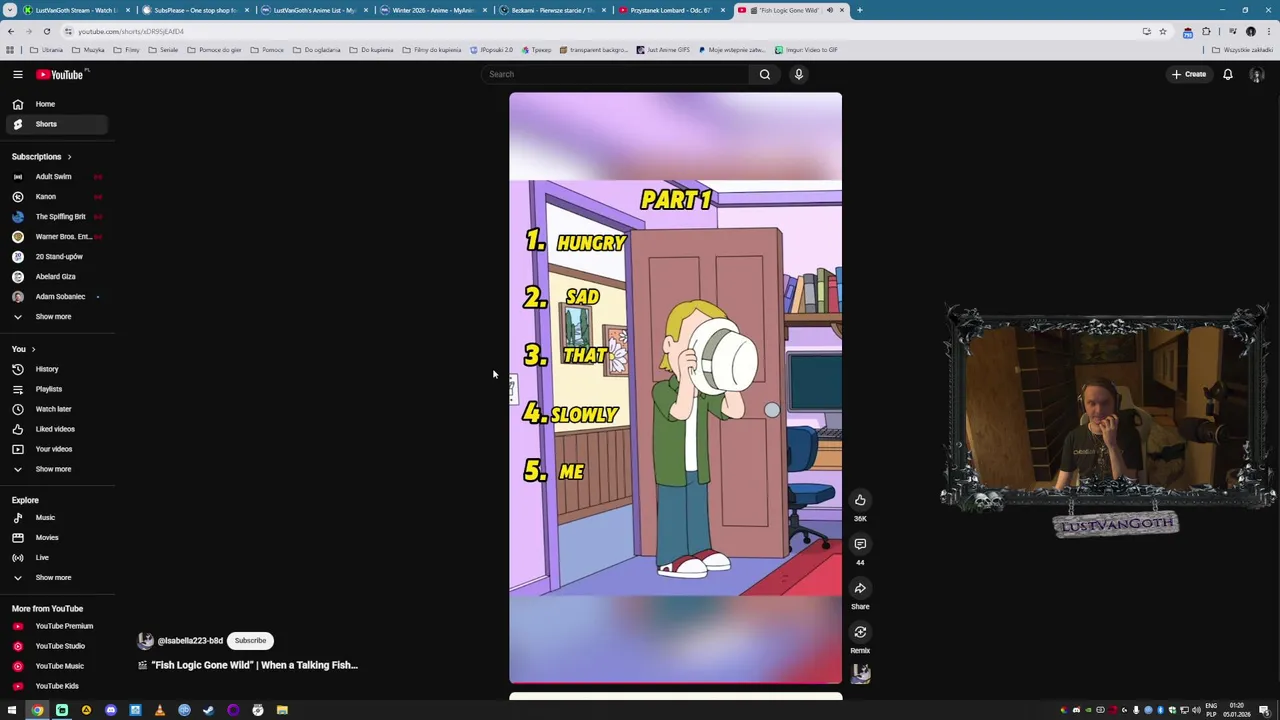Open the notifications bell
1280x720 pixels.
[1227, 74]
